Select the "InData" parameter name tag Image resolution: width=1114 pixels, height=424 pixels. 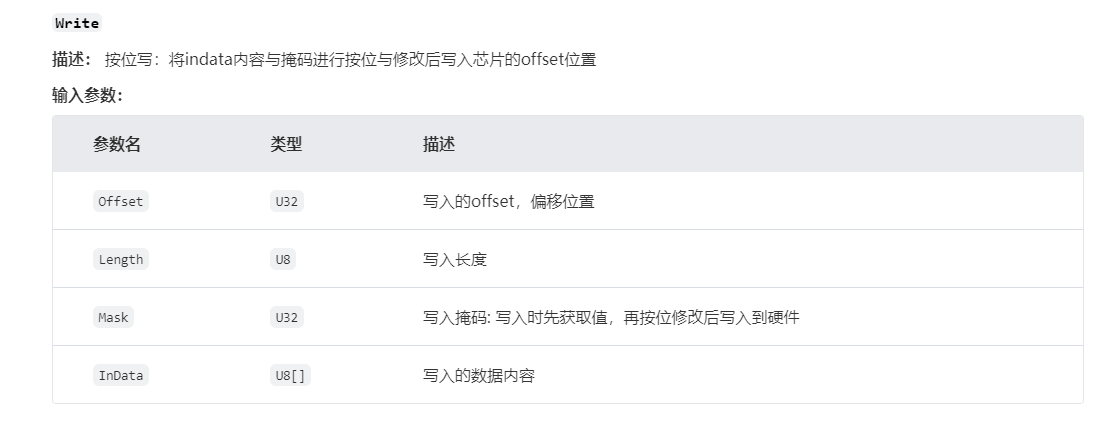[120, 375]
